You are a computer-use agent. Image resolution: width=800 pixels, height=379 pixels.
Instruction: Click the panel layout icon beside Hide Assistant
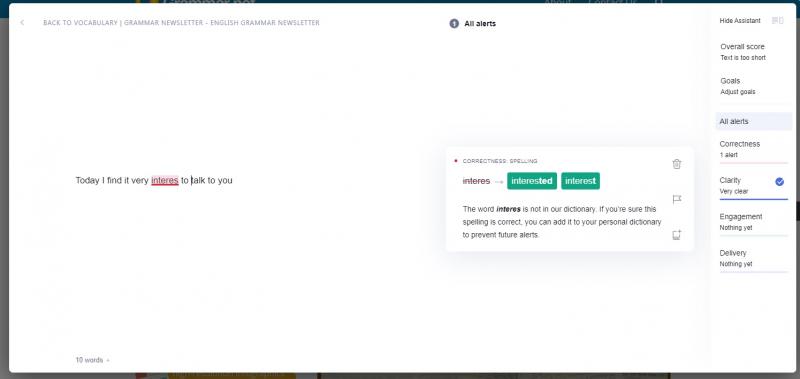(x=778, y=21)
